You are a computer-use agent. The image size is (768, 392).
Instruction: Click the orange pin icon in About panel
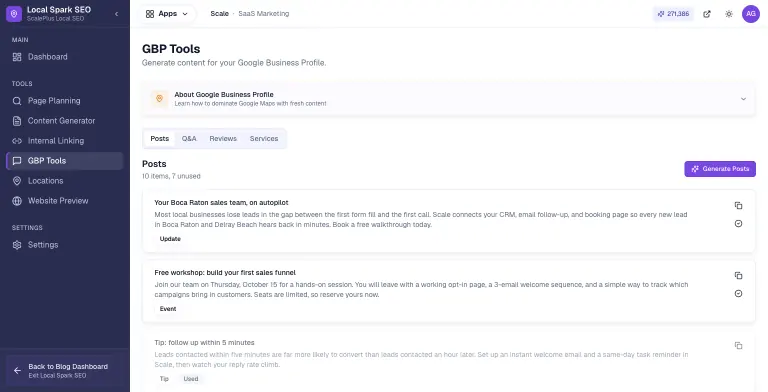(x=159, y=99)
